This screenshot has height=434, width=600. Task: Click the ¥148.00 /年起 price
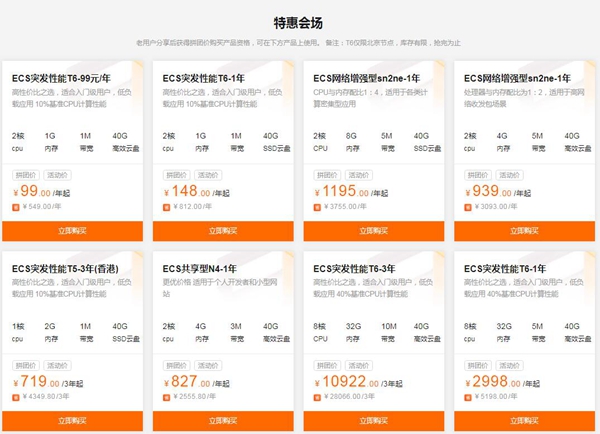pyautogui.click(x=196, y=191)
